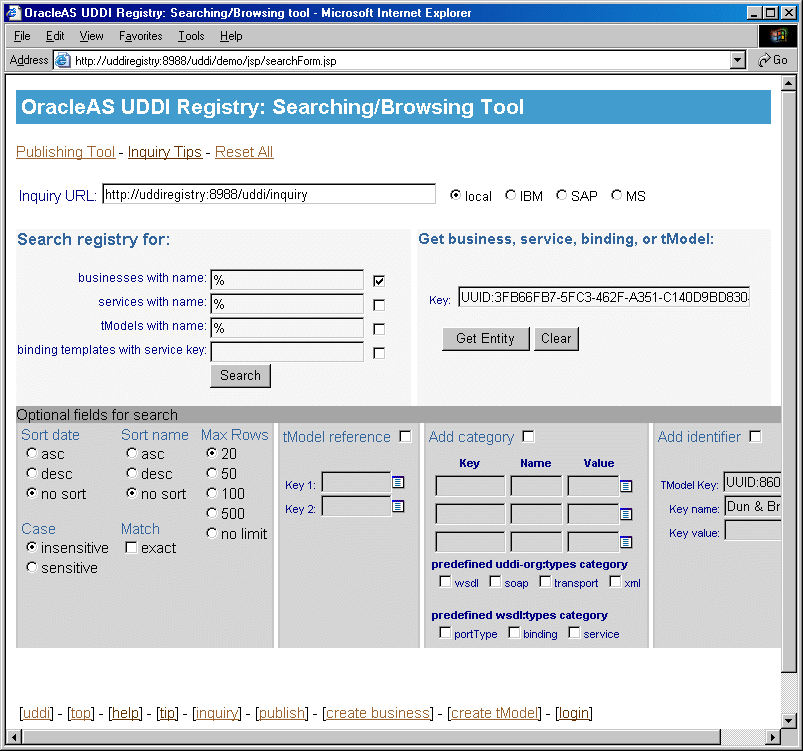This screenshot has height=751, width=803.
Task: Follow the create business footer link
Action: pos(378,713)
